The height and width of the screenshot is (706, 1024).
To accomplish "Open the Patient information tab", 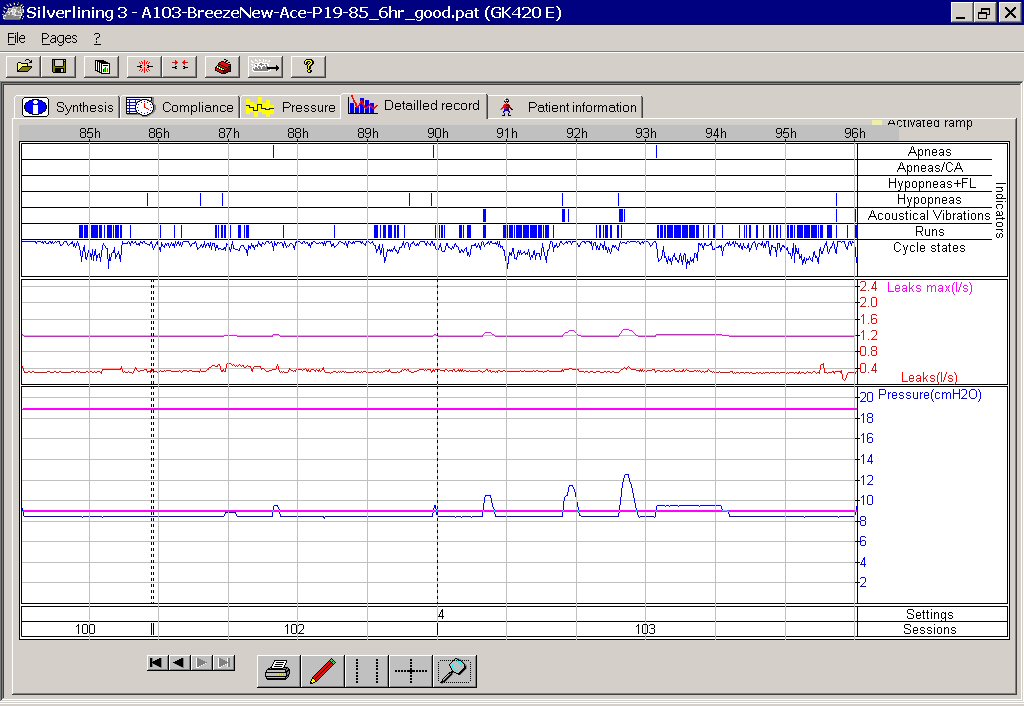I will click(x=567, y=107).
